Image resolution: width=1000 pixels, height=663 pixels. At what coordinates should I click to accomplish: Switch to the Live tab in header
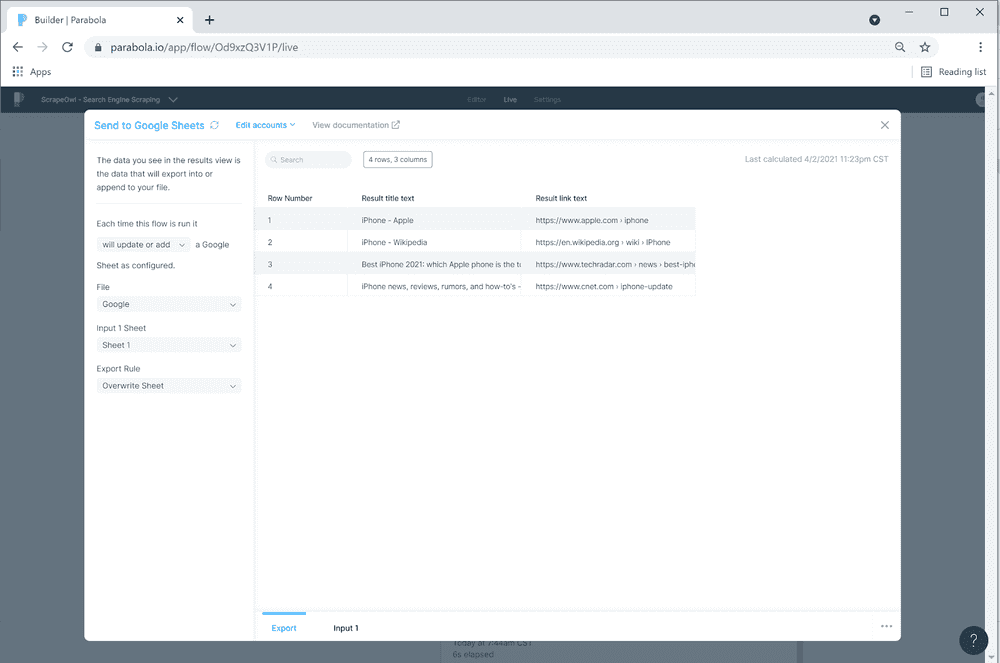pyautogui.click(x=510, y=99)
